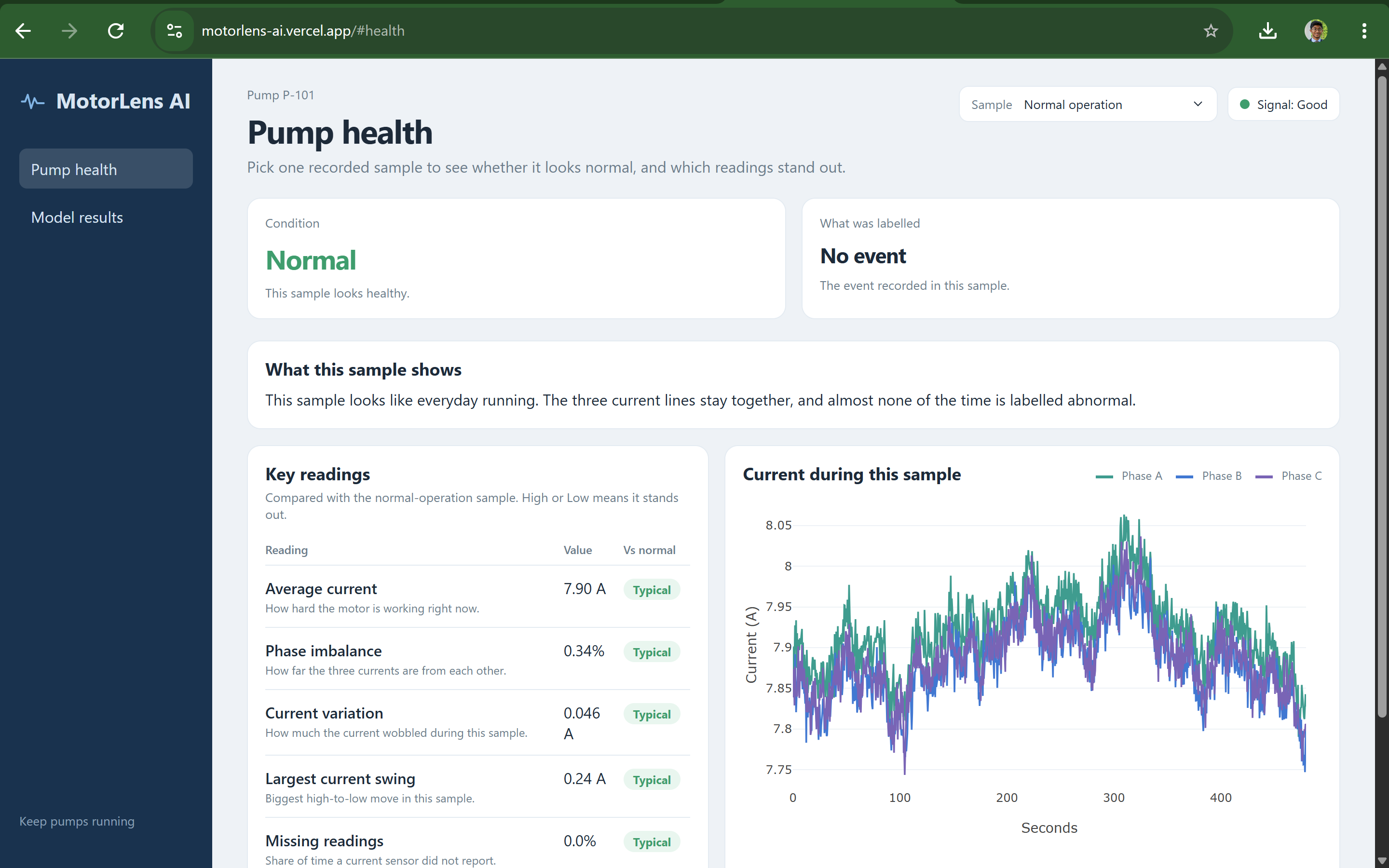Toggle Phase A legend entry
This screenshot has width=1389, height=868.
tap(1129, 476)
